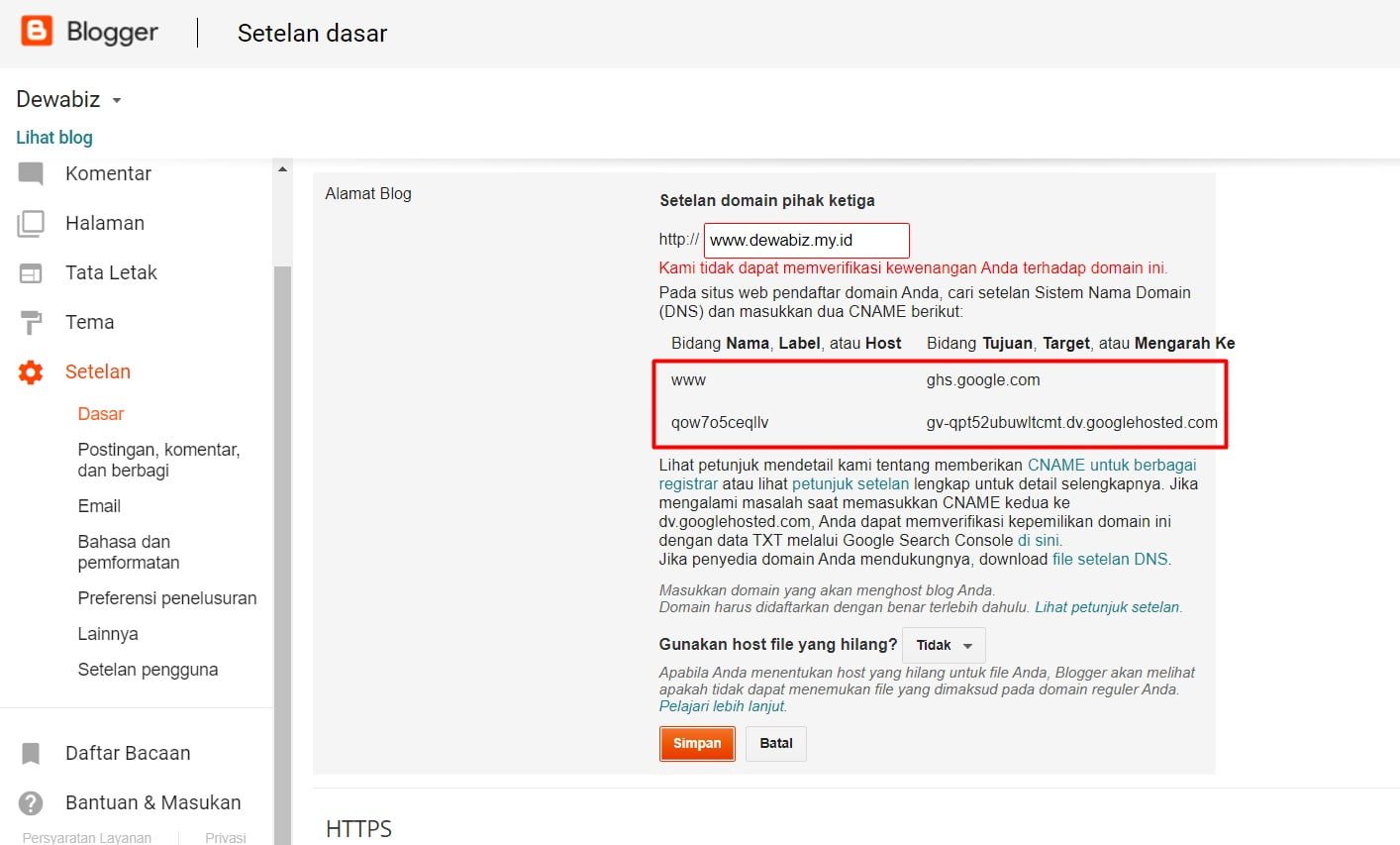
Task: Open the Dasar settings submenu item
Action: click(101, 414)
